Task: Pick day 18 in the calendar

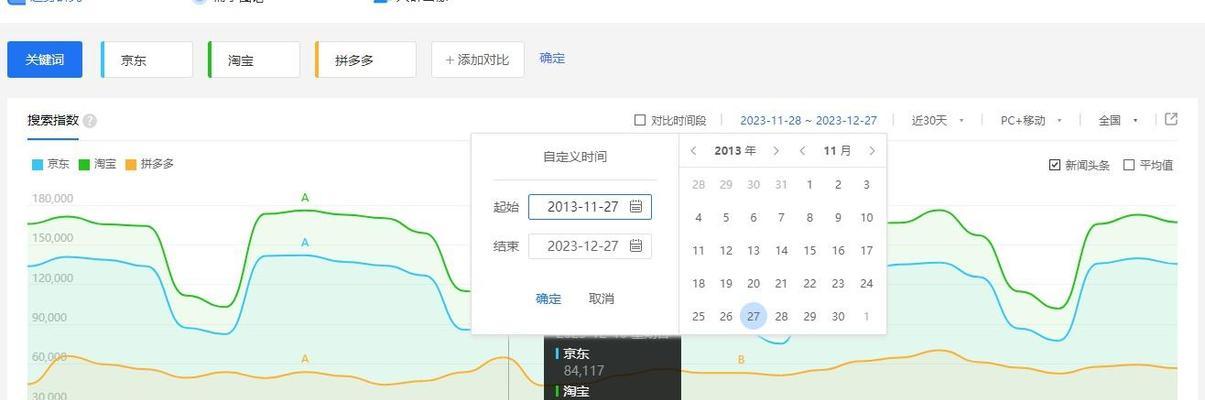Action: pyautogui.click(x=698, y=283)
